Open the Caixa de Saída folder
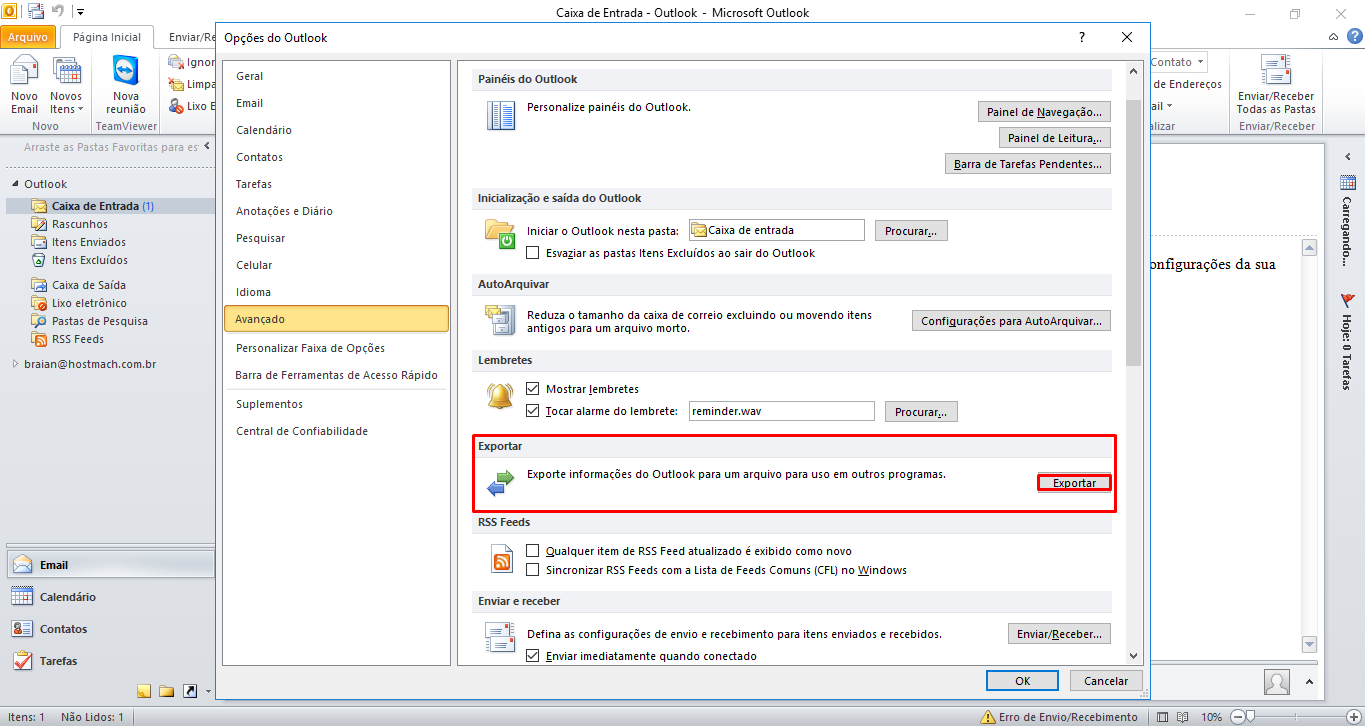1365x726 pixels. [x=88, y=285]
